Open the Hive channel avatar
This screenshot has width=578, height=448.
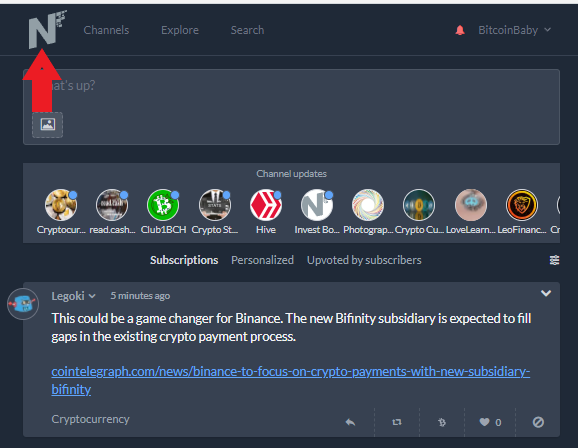[266, 205]
